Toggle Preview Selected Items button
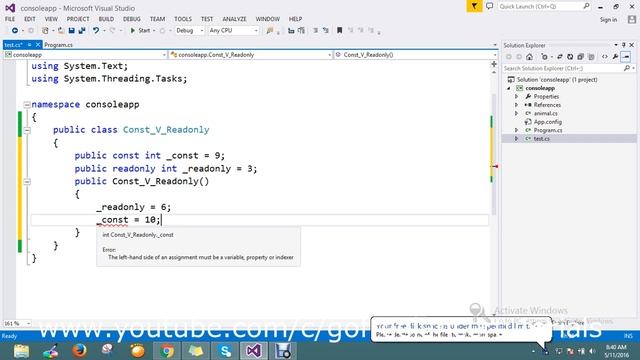Image resolution: width=640 pixels, height=360 pixels. 626,57
